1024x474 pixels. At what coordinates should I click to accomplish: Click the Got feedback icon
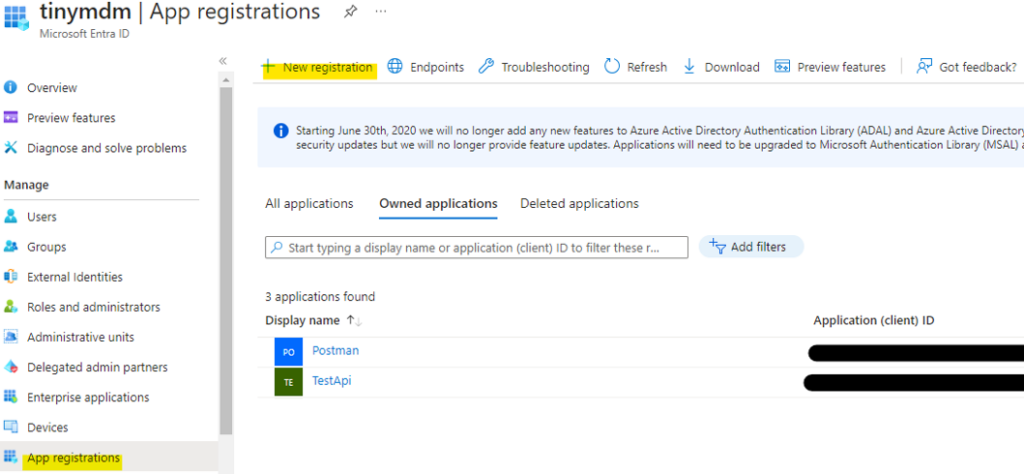(x=924, y=67)
